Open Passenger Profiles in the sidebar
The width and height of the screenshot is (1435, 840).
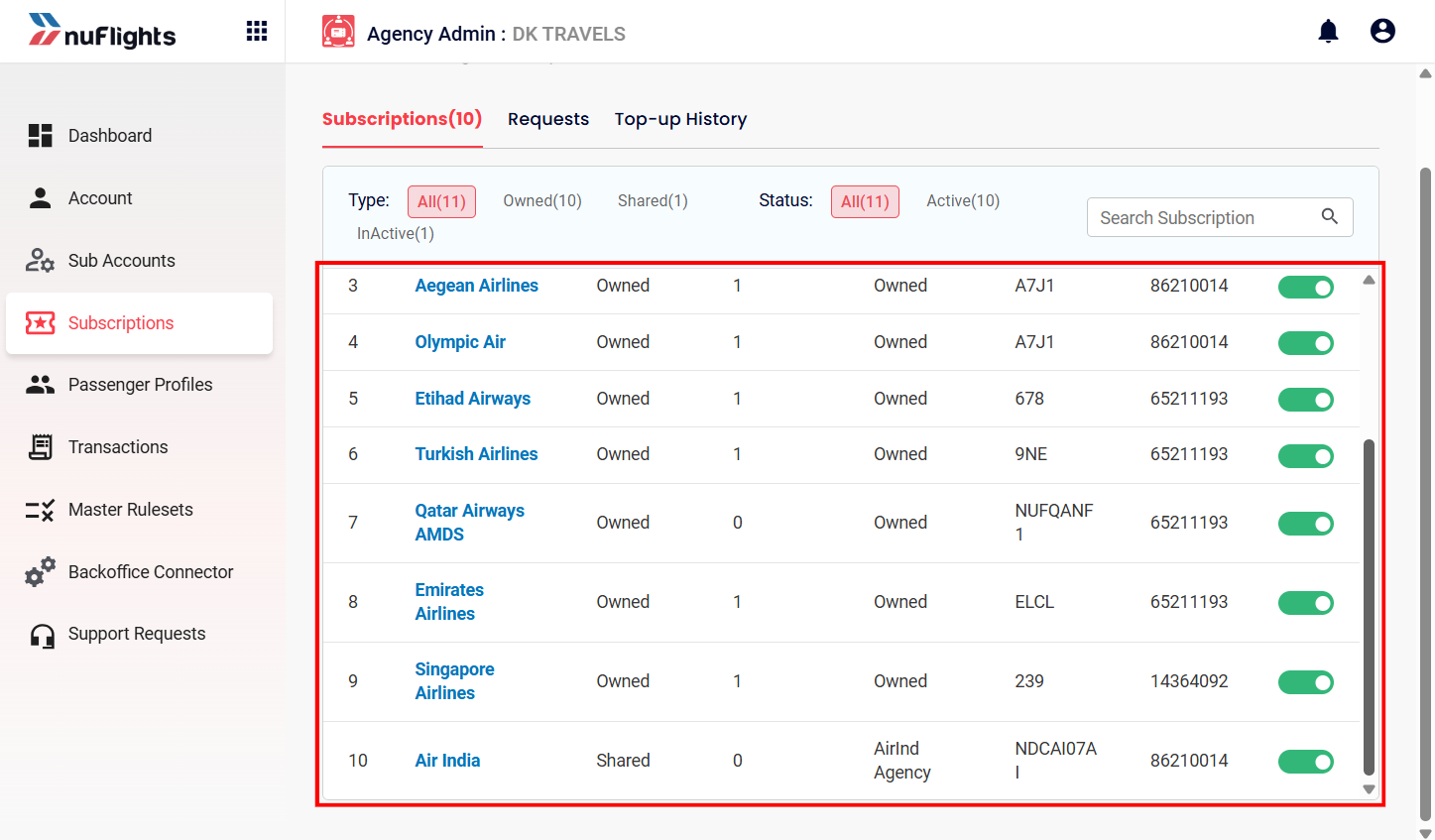click(139, 385)
